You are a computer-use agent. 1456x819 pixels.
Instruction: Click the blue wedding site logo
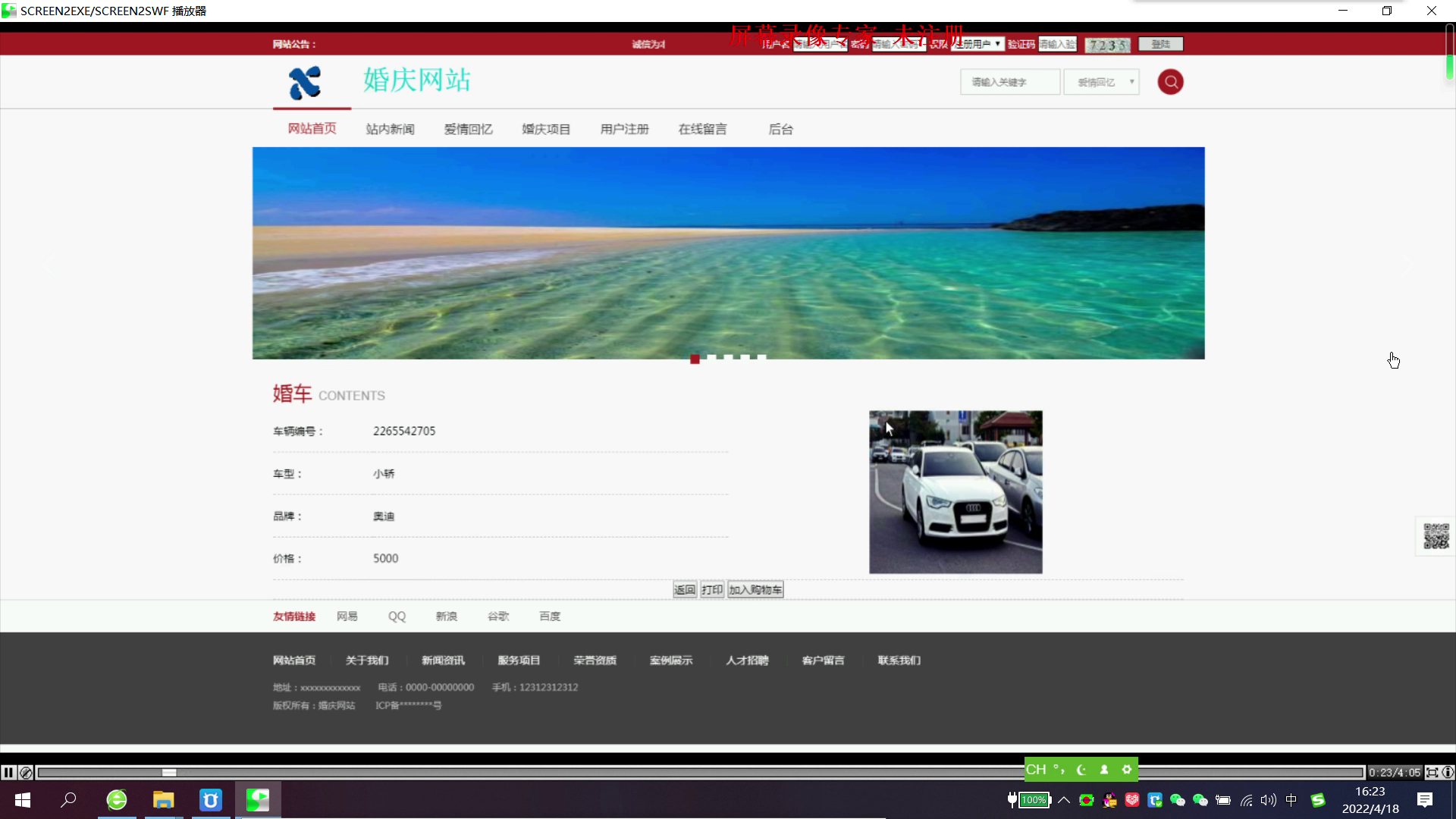(305, 83)
